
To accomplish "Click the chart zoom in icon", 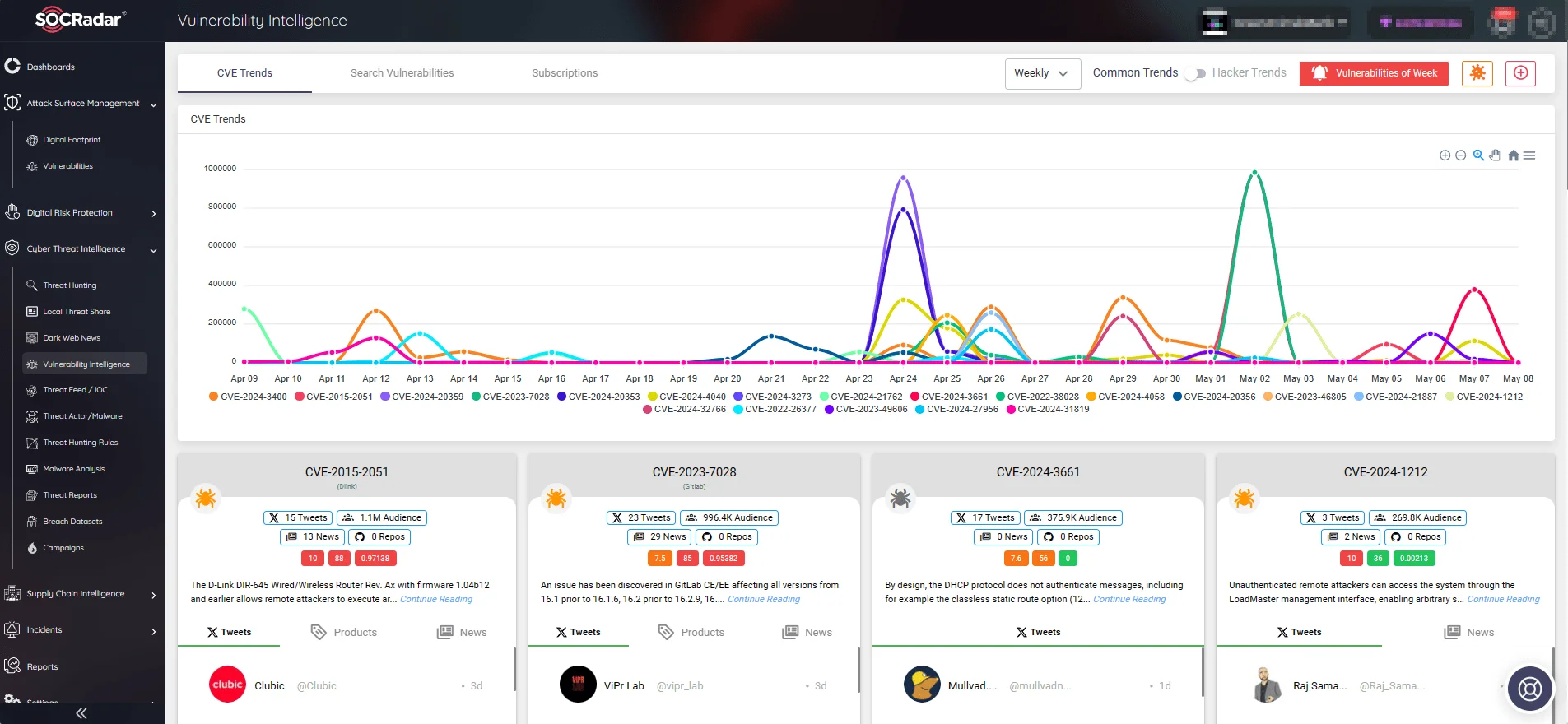I will point(1445,155).
